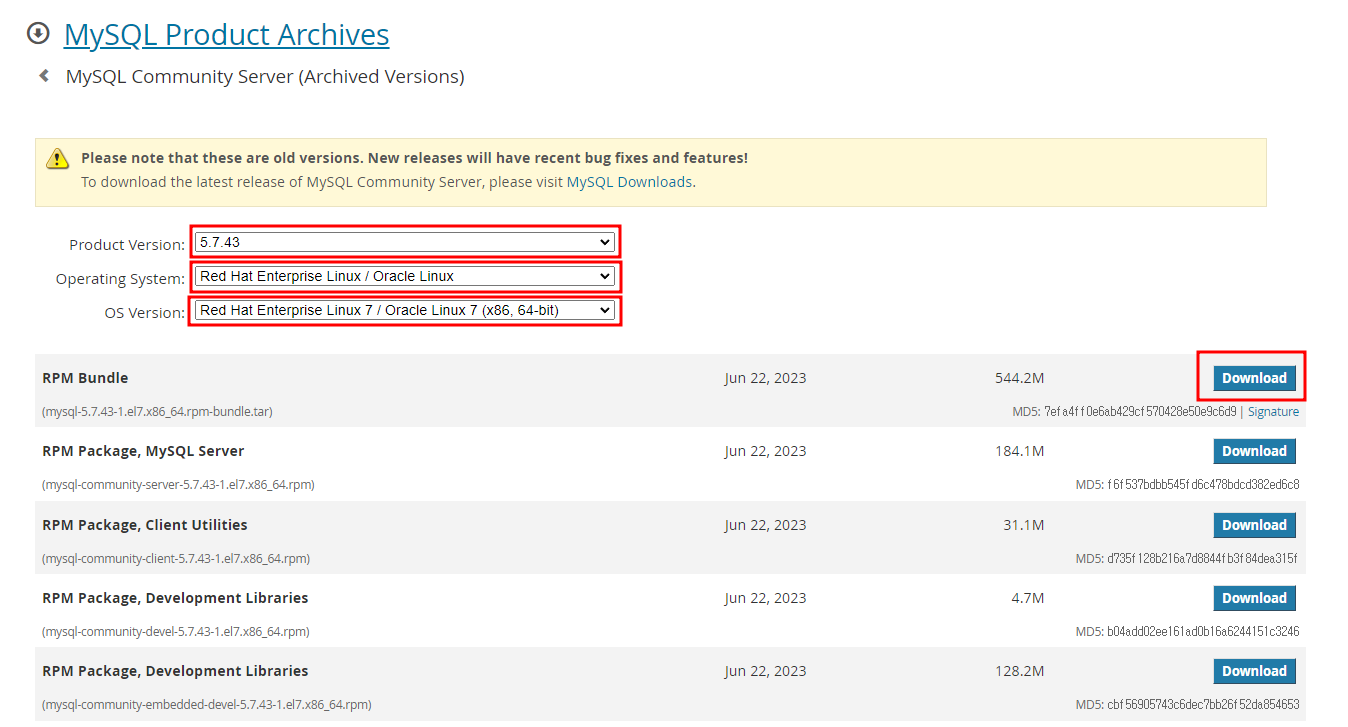Open the Signature link for RPM Bundle
Viewport: 1348px width, 727px height.
click(1273, 411)
